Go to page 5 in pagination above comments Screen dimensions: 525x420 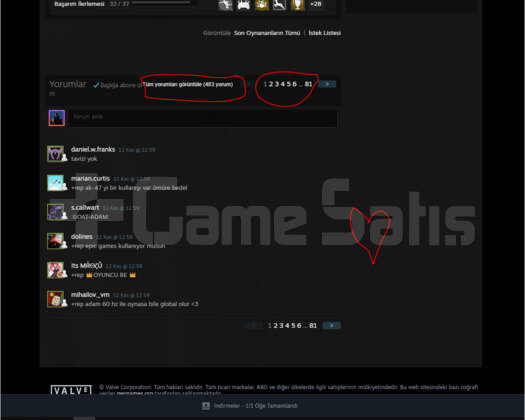point(289,84)
